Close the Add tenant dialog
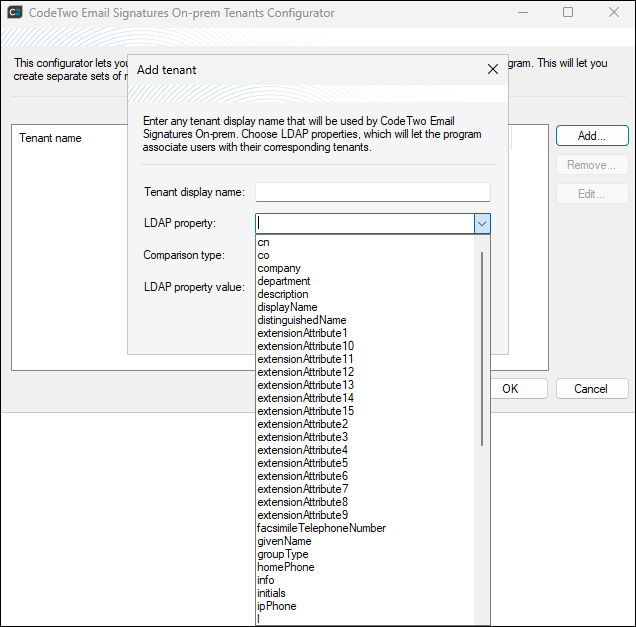 click(492, 70)
